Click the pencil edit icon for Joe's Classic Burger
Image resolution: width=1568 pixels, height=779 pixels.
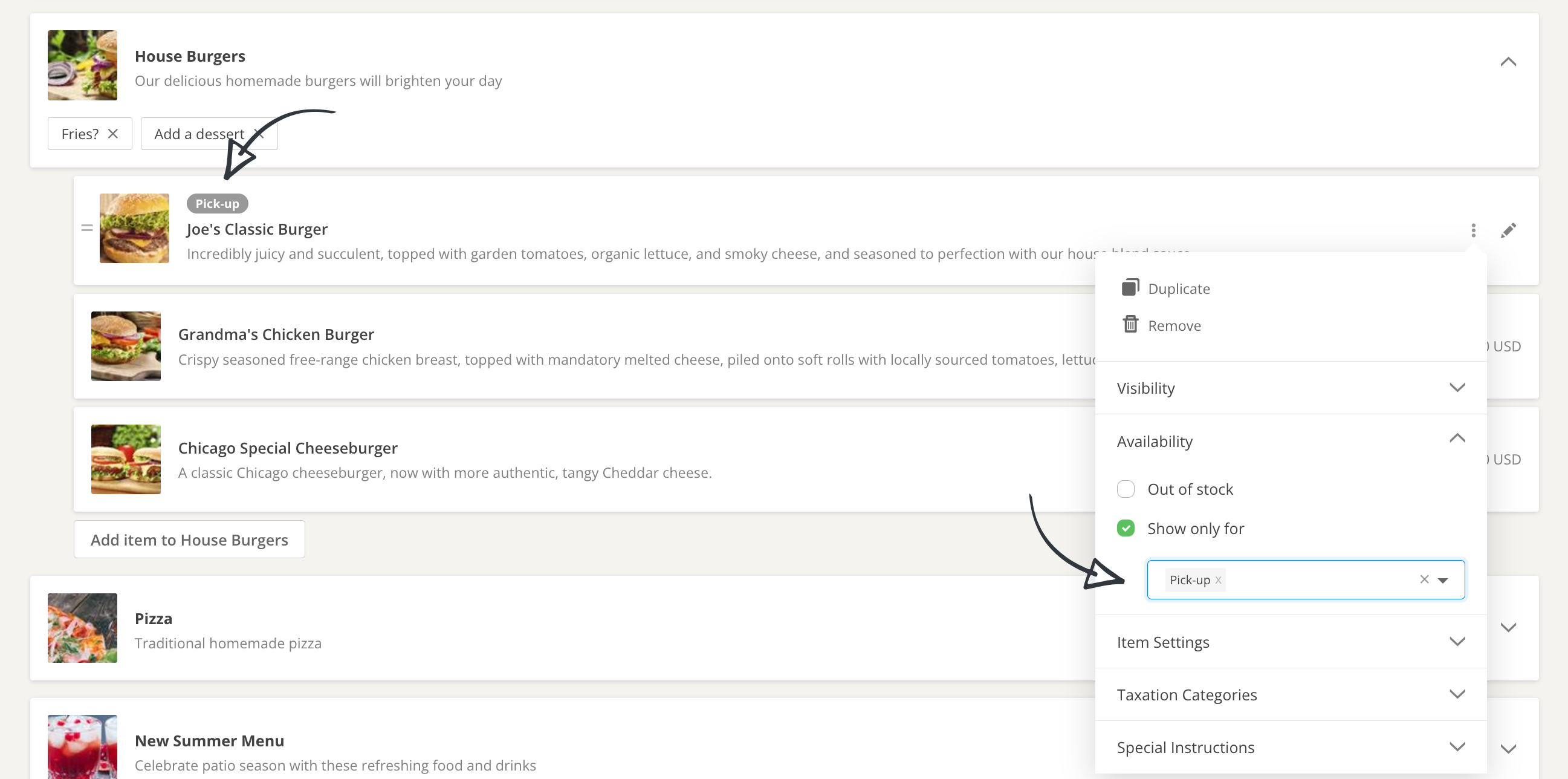[x=1508, y=230]
